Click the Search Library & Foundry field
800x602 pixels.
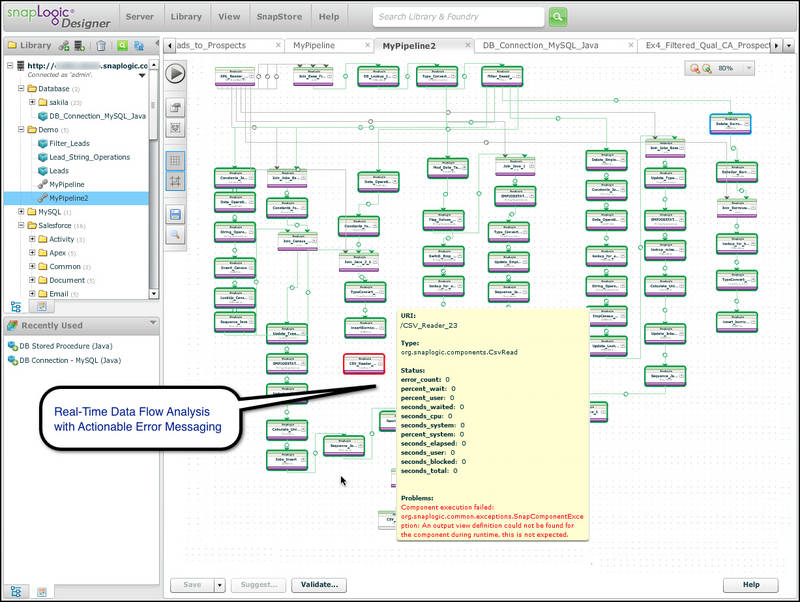tap(458, 17)
